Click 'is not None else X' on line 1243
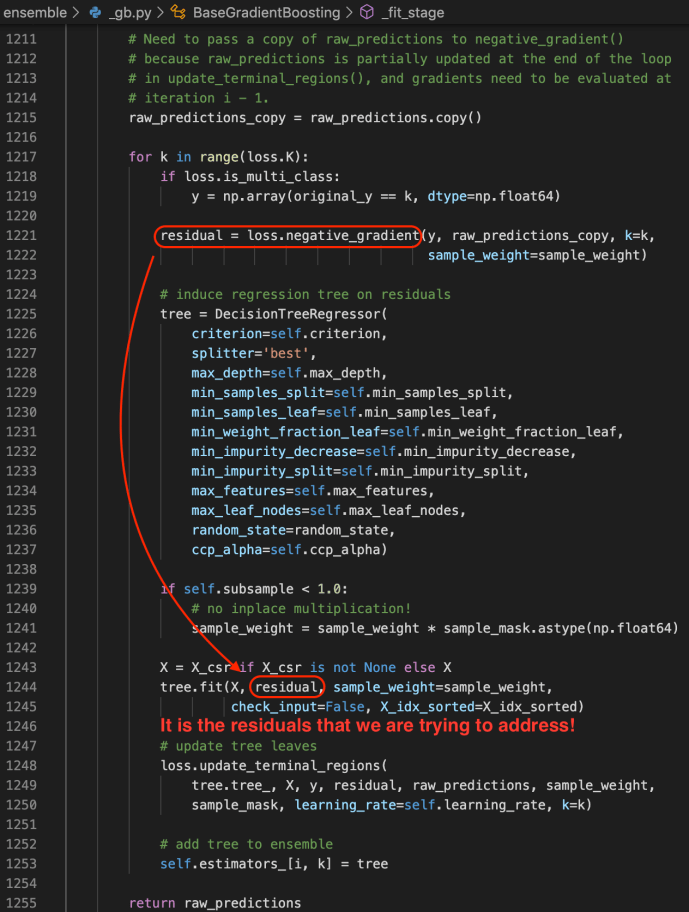 (x=380, y=668)
